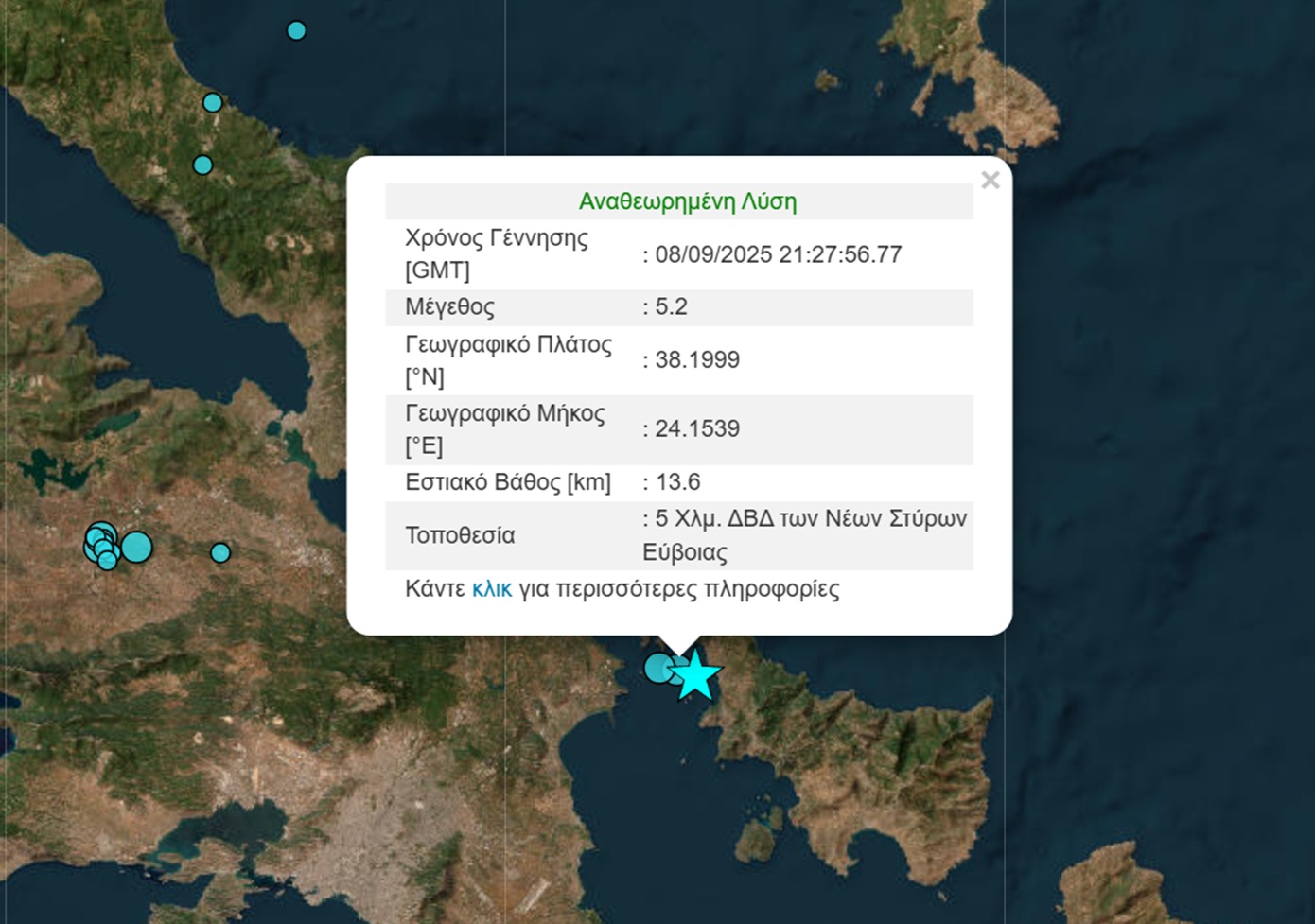This screenshot has width=1315, height=924.
Task: Click the location text '5 Χλμ. ΔΒΔ των Νέων Στύρων'
Action: click(811, 518)
